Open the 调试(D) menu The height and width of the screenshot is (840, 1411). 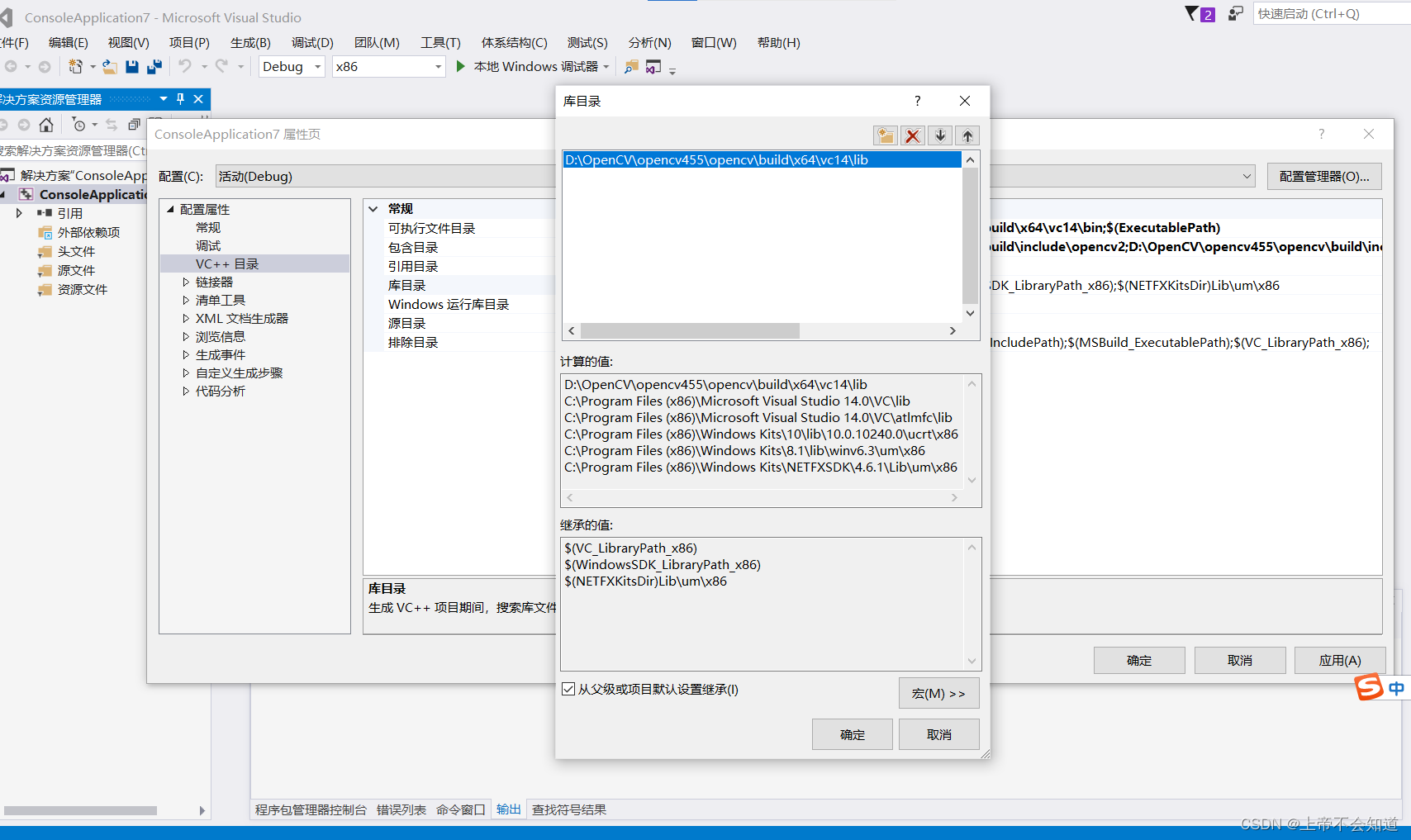(312, 42)
